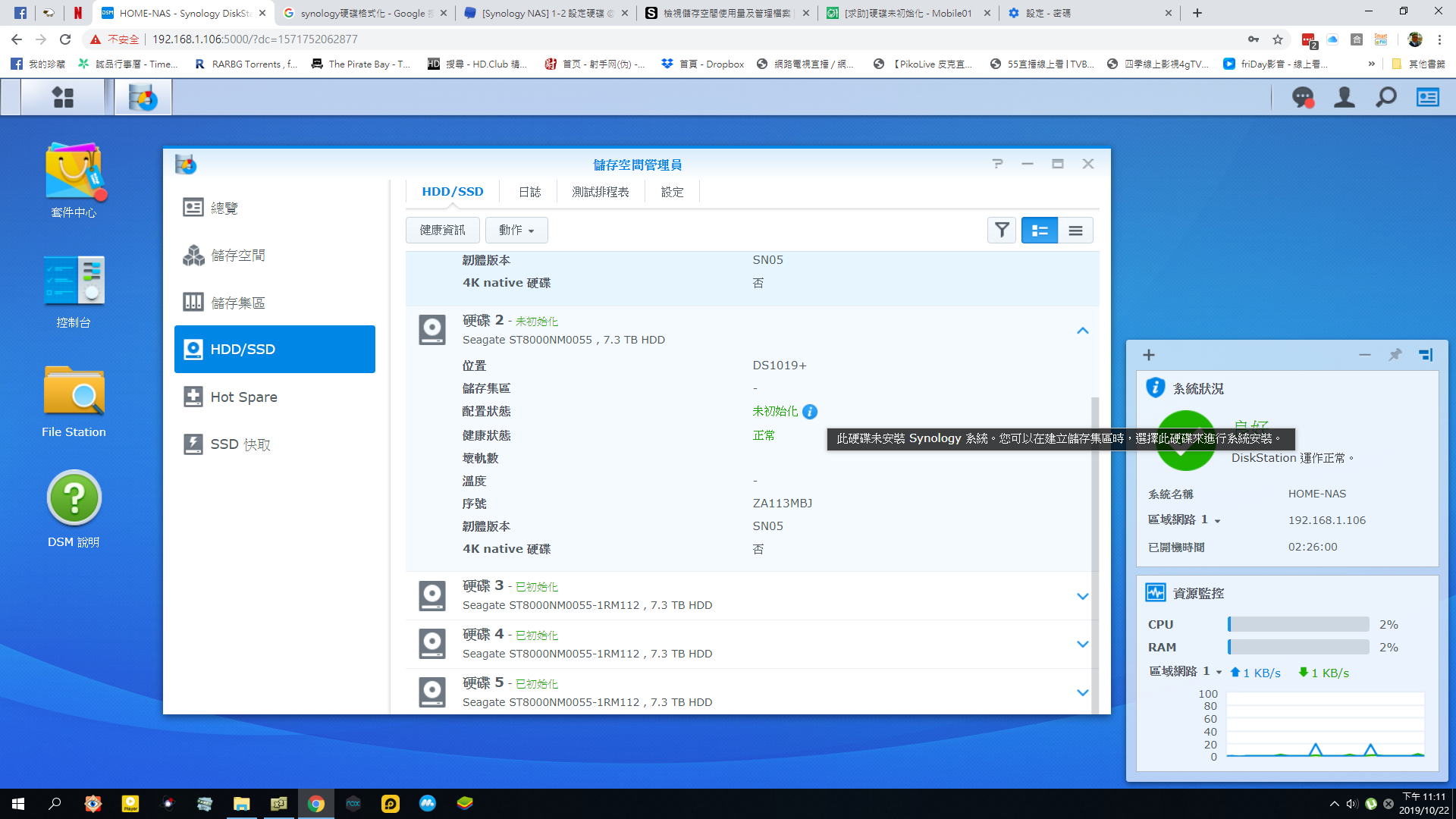Pin the widget panel with pin icon
This screenshot has height=819, width=1456.
coord(1395,355)
